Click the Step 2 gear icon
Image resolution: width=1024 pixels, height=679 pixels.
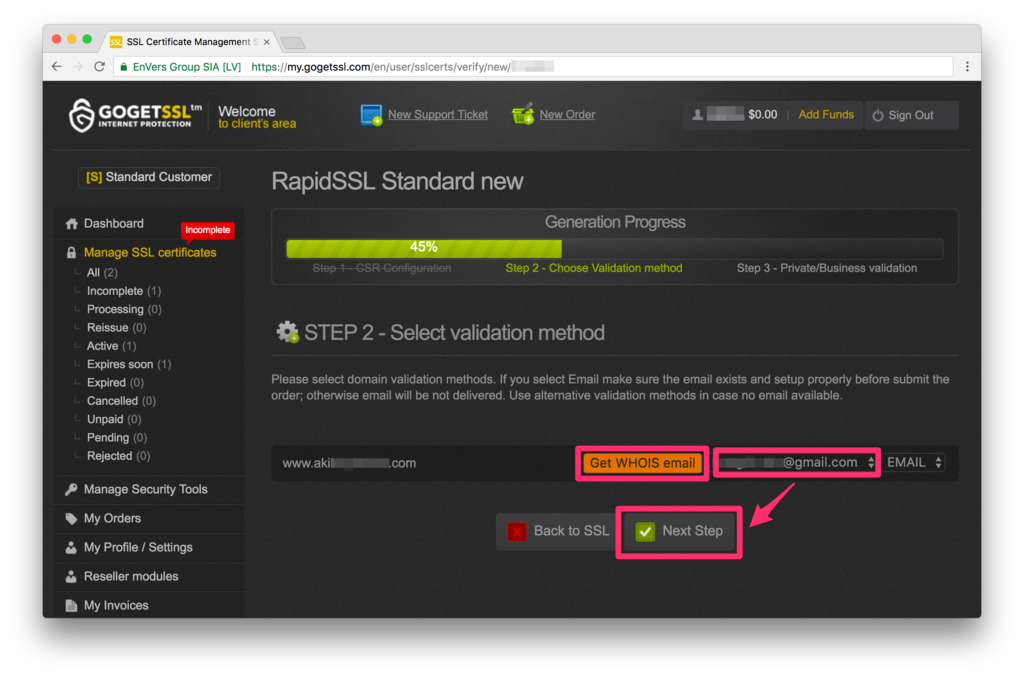(x=287, y=332)
